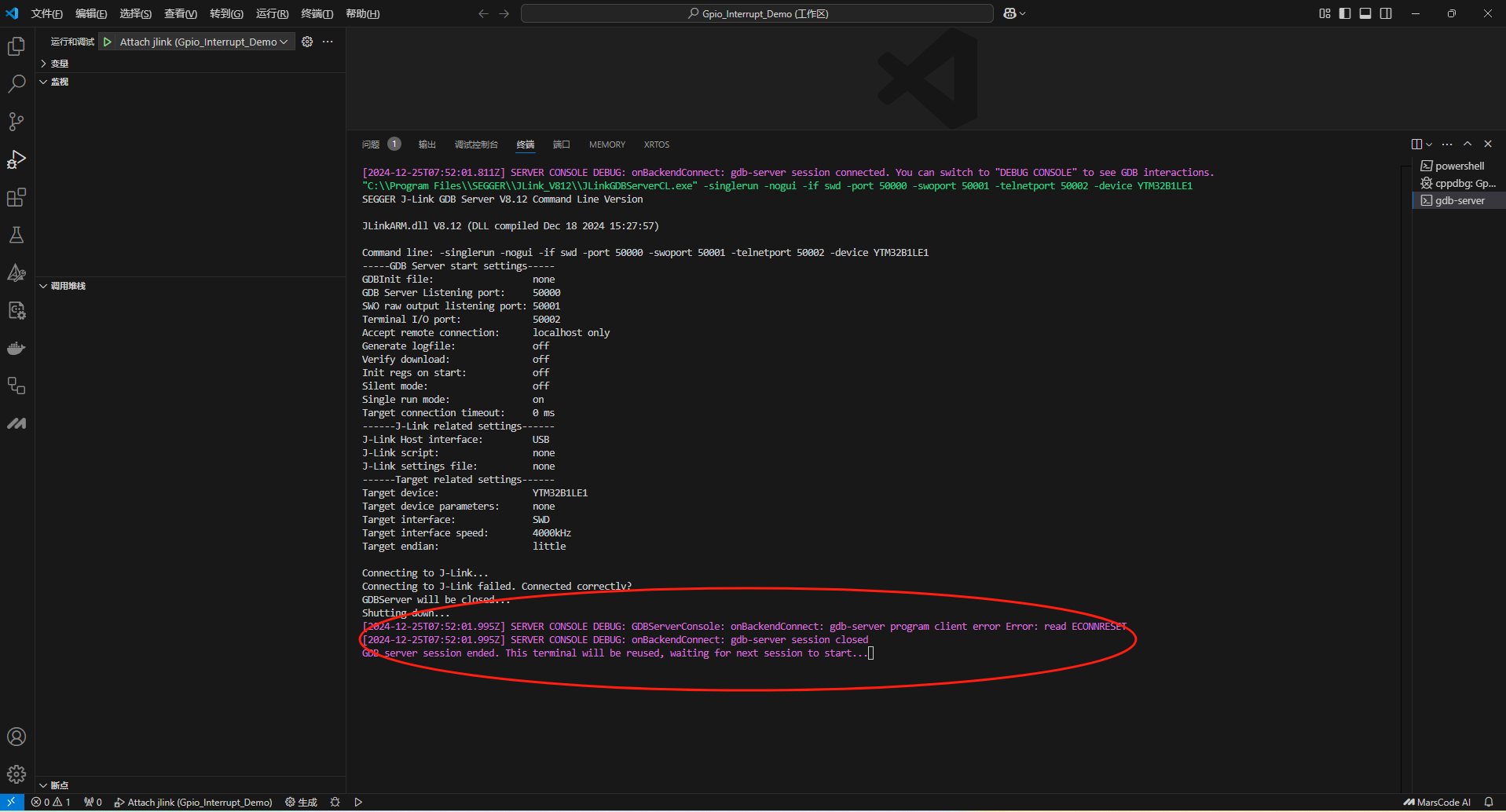The height and width of the screenshot is (812, 1506).
Task: Switch to the Ports tab
Action: pos(561,144)
